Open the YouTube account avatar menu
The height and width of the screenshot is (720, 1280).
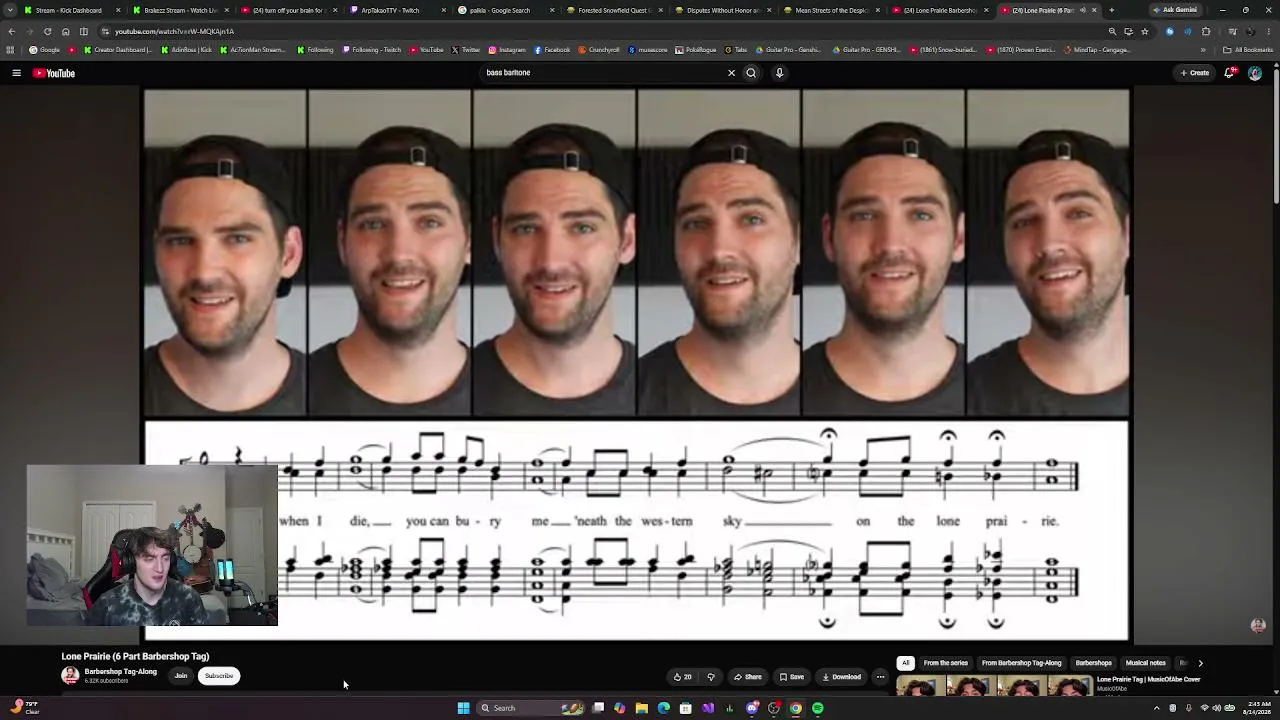point(1255,73)
